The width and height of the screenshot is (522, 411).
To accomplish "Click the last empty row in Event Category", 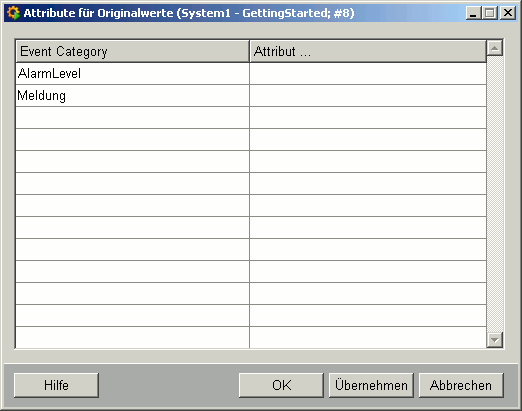I will coord(133,337).
